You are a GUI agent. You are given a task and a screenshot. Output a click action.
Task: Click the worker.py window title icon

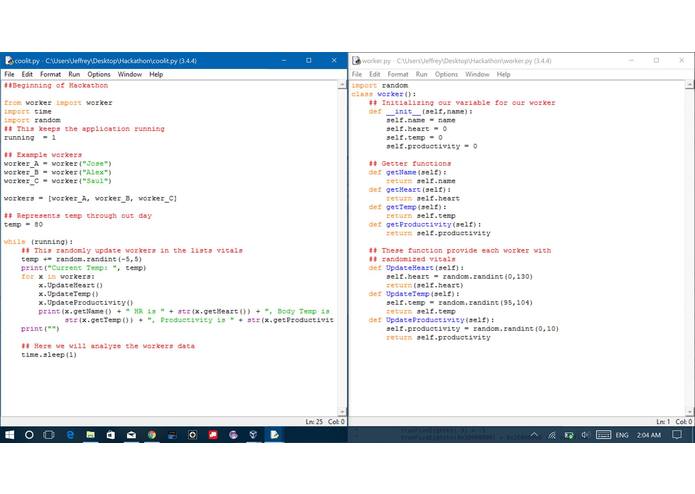(x=356, y=60)
